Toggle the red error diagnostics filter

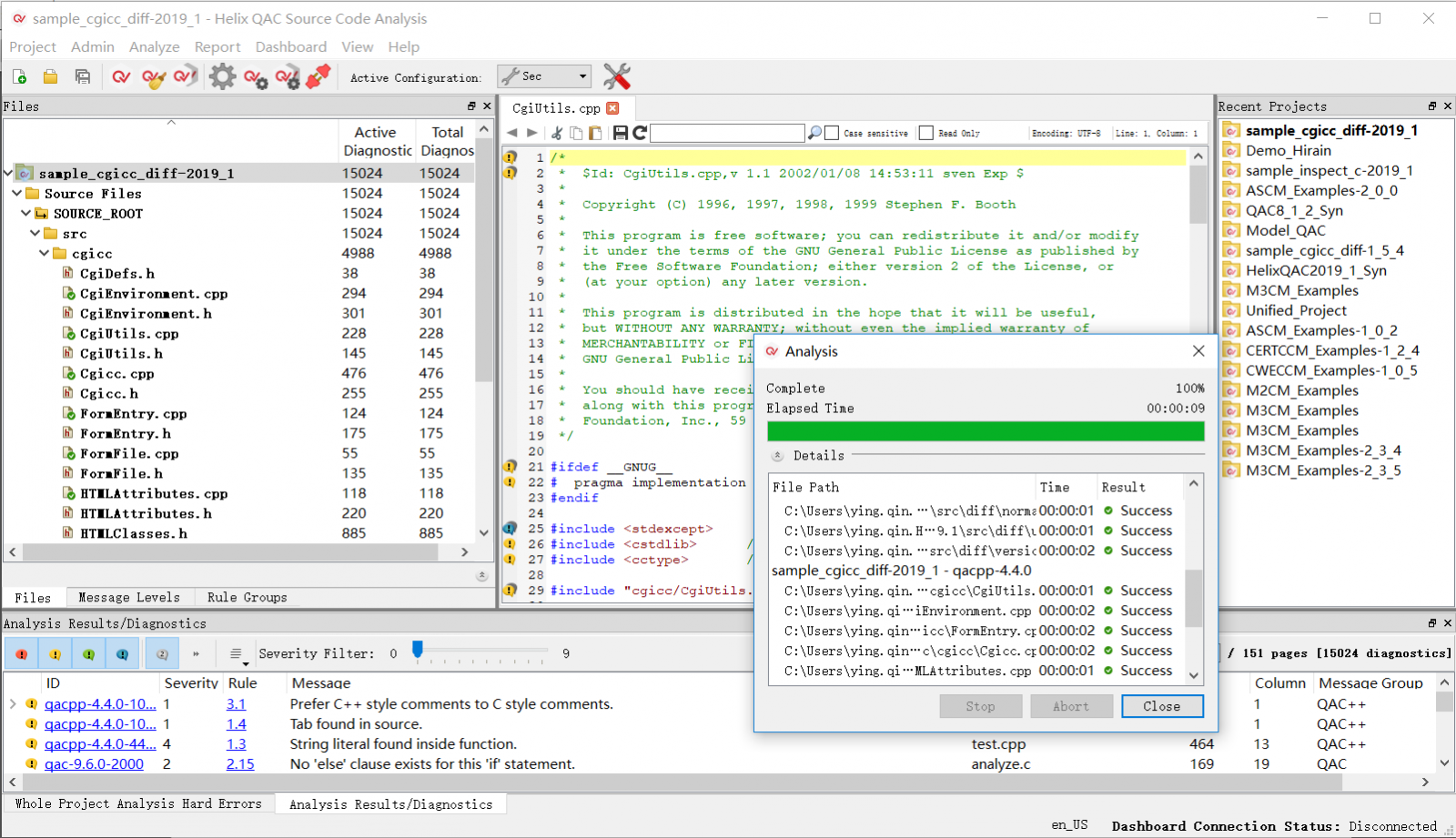click(22, 654)
